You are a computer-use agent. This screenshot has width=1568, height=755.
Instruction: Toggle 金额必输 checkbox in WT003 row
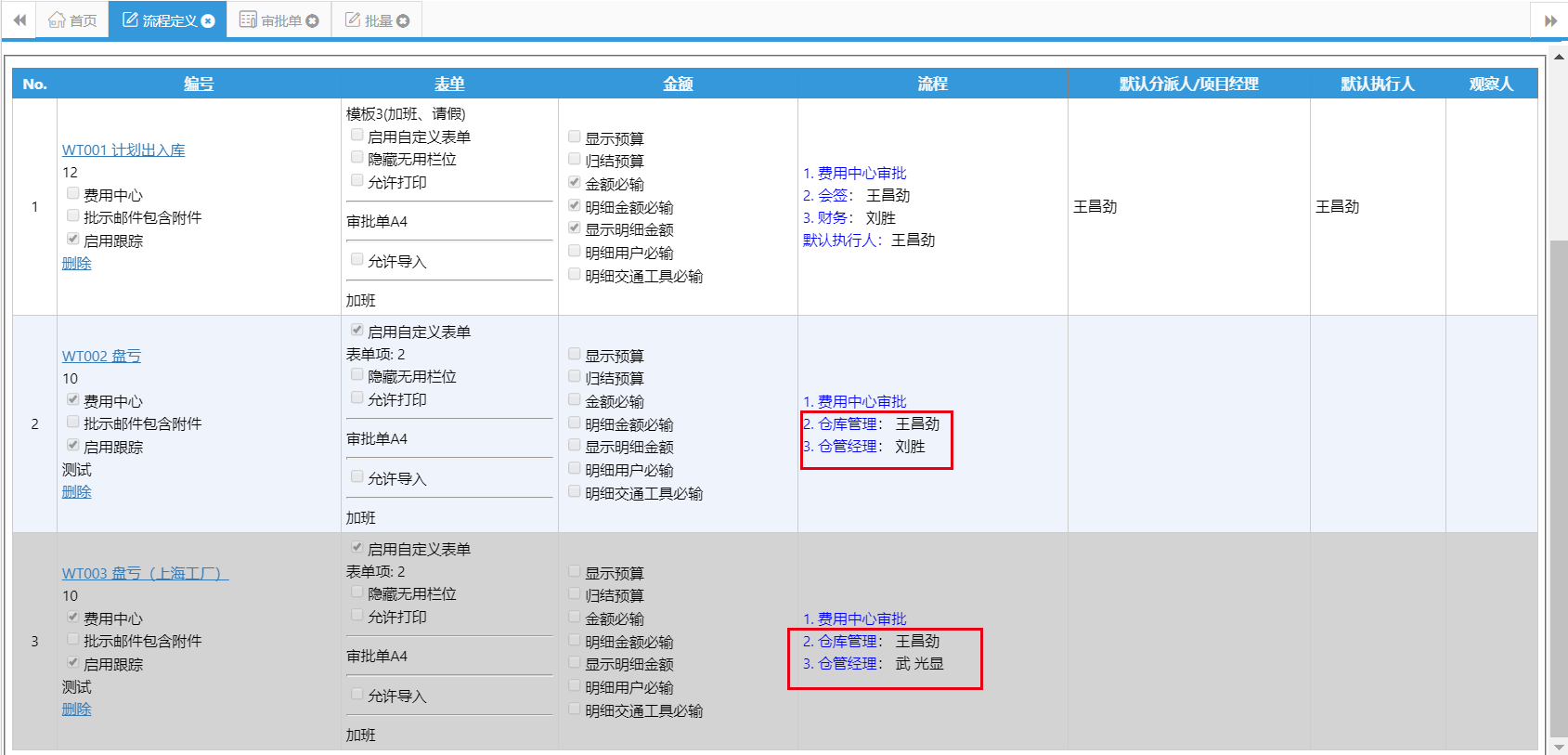pos(574,617)
